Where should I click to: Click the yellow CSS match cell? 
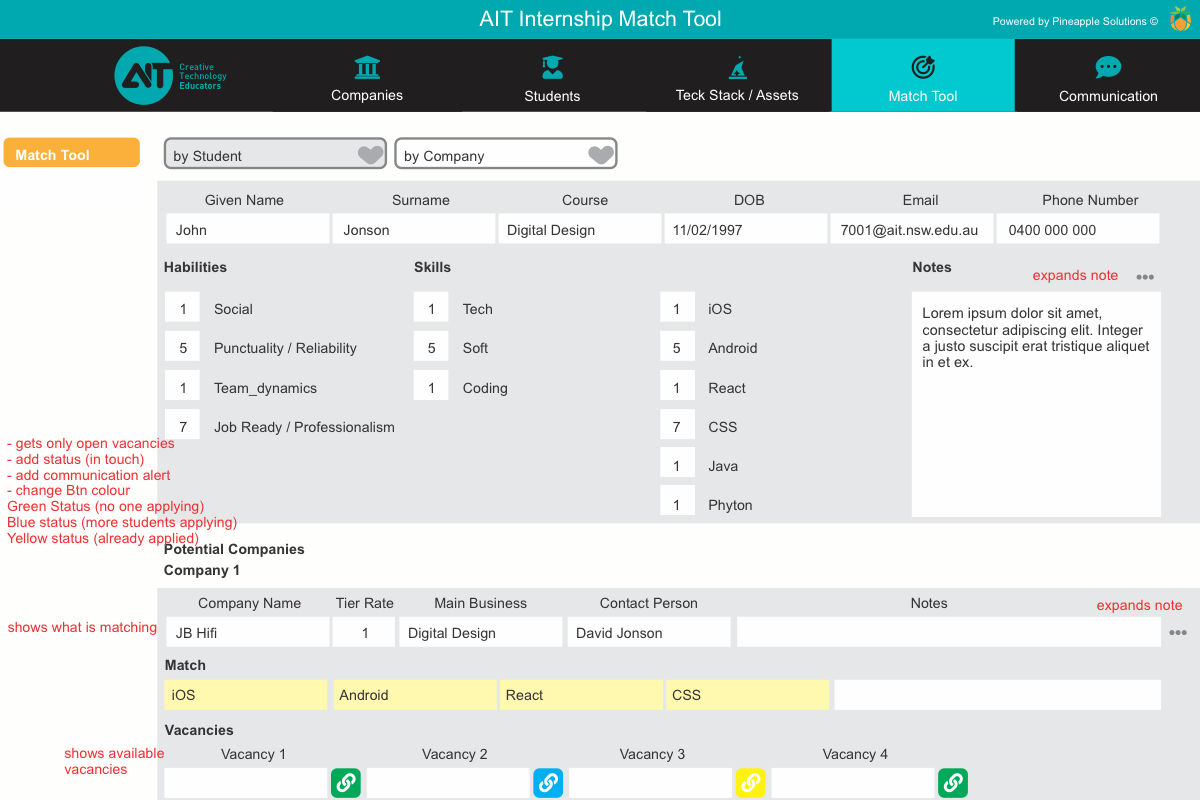(x=747, y=695)
